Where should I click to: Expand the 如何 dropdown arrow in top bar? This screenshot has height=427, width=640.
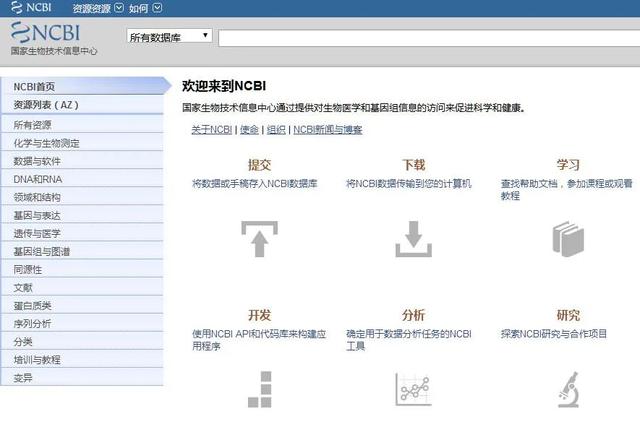coord(158,8)
